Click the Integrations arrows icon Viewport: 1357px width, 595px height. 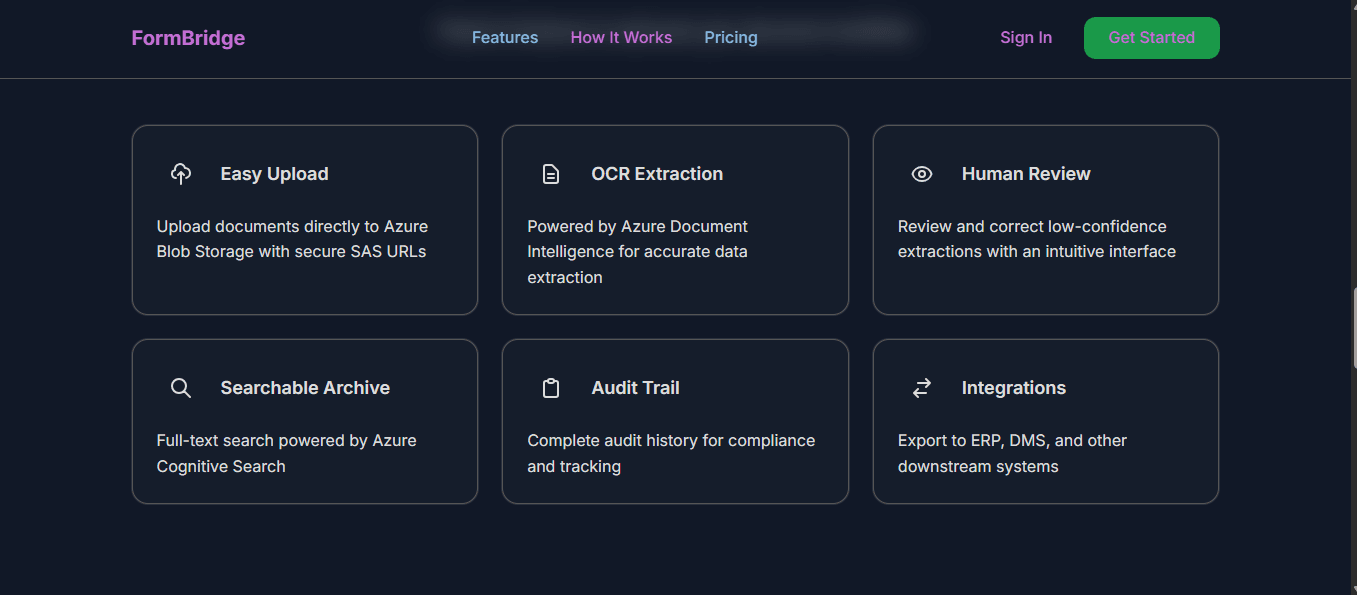tap(922, 388)
